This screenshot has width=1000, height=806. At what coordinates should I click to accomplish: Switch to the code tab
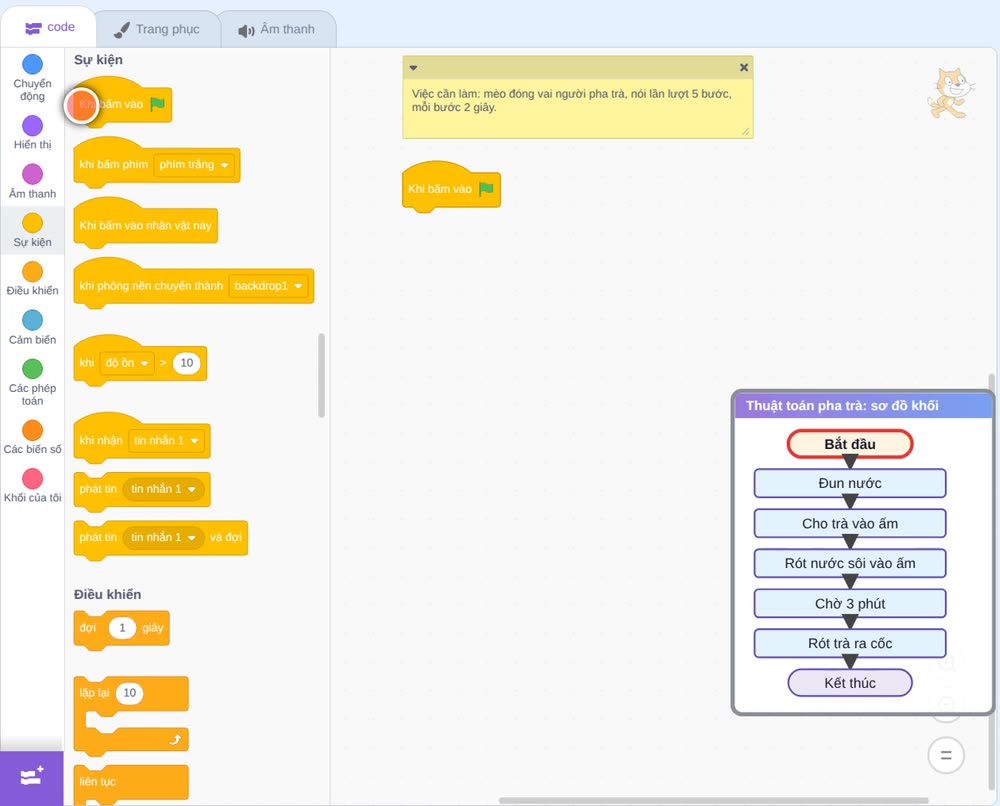(48, 27)
